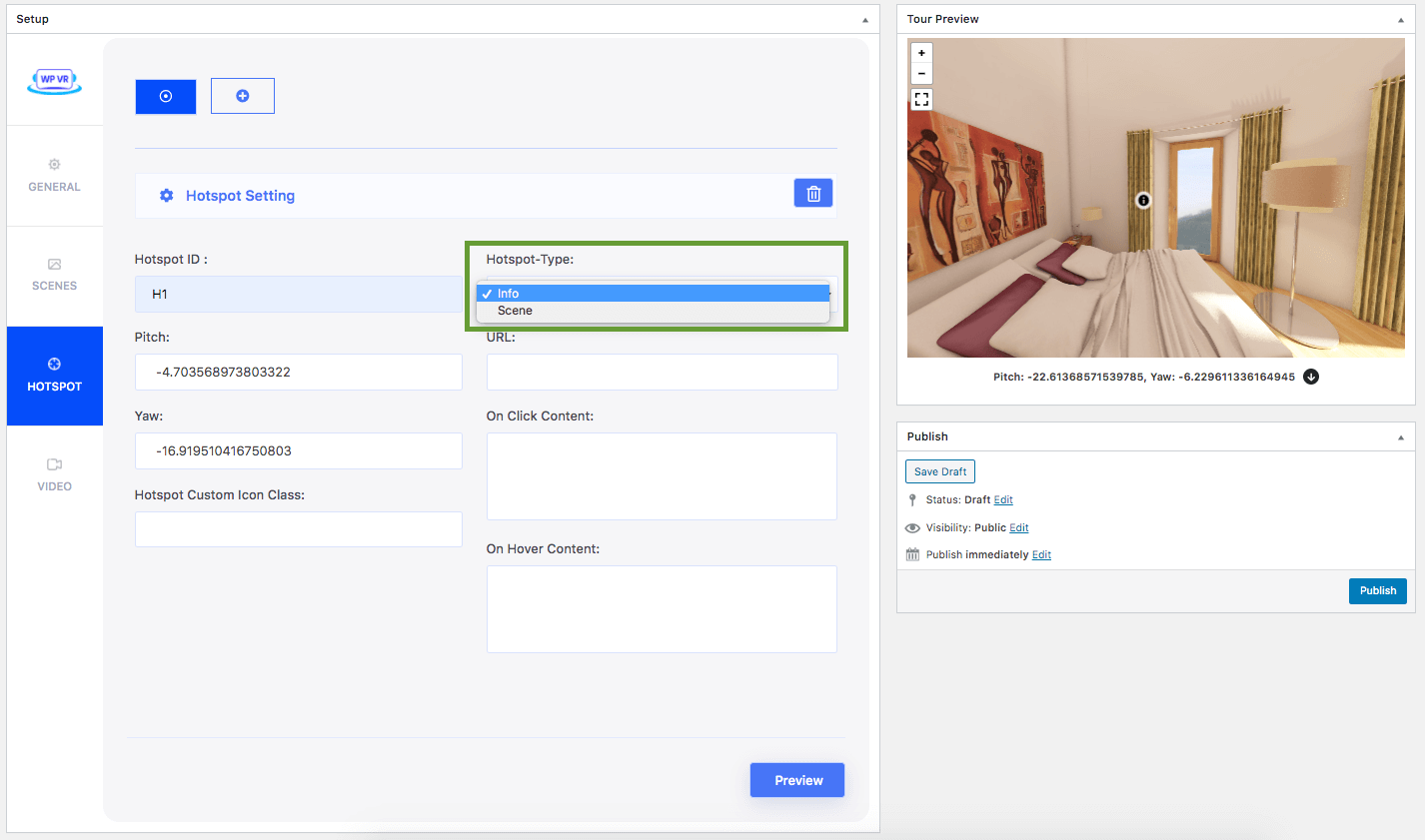Viewport: 1425px width, 840px height.
Task: Focus the On Hover Content textarea
Action: coord(662,609)
